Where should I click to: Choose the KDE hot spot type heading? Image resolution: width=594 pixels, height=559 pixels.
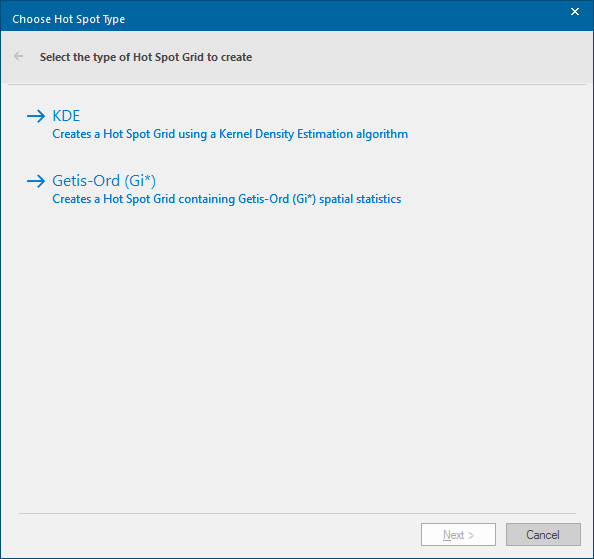(x=66, y=116)
